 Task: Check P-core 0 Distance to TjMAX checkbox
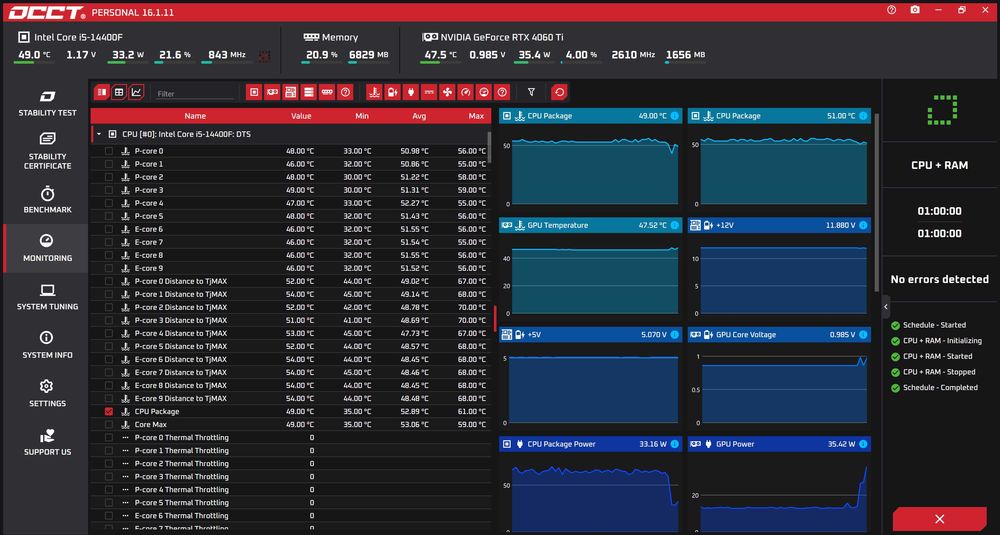pos(108,281)
